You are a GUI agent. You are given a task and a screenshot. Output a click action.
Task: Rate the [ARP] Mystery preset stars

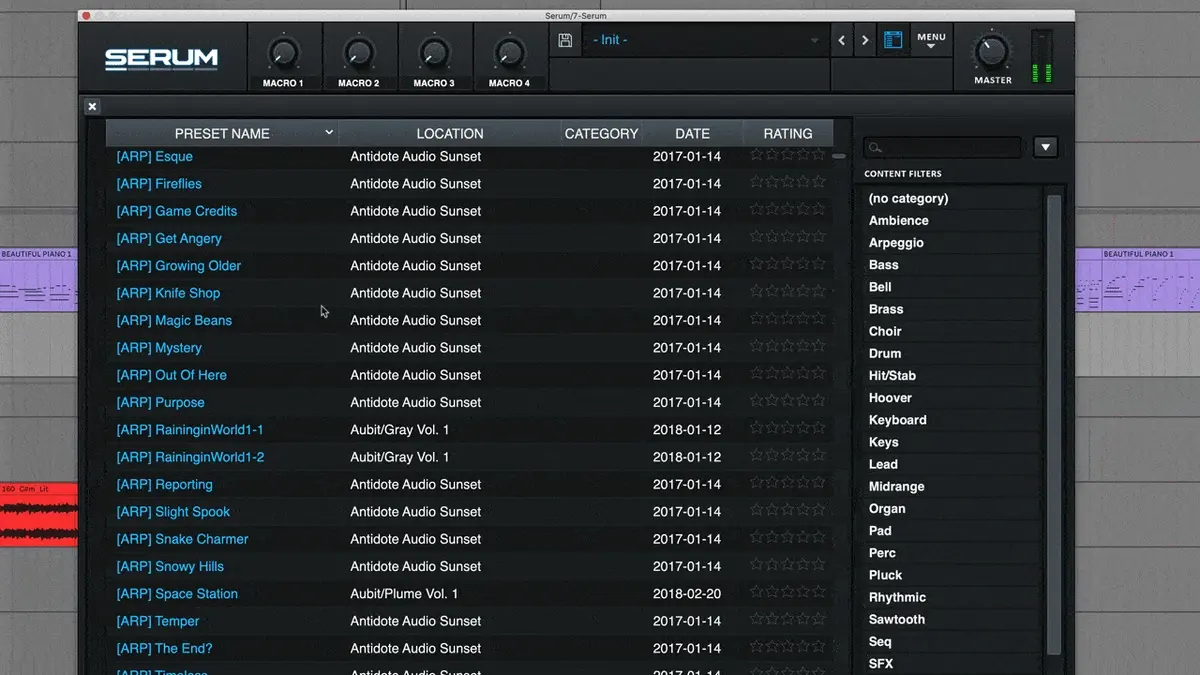point(788,346)
